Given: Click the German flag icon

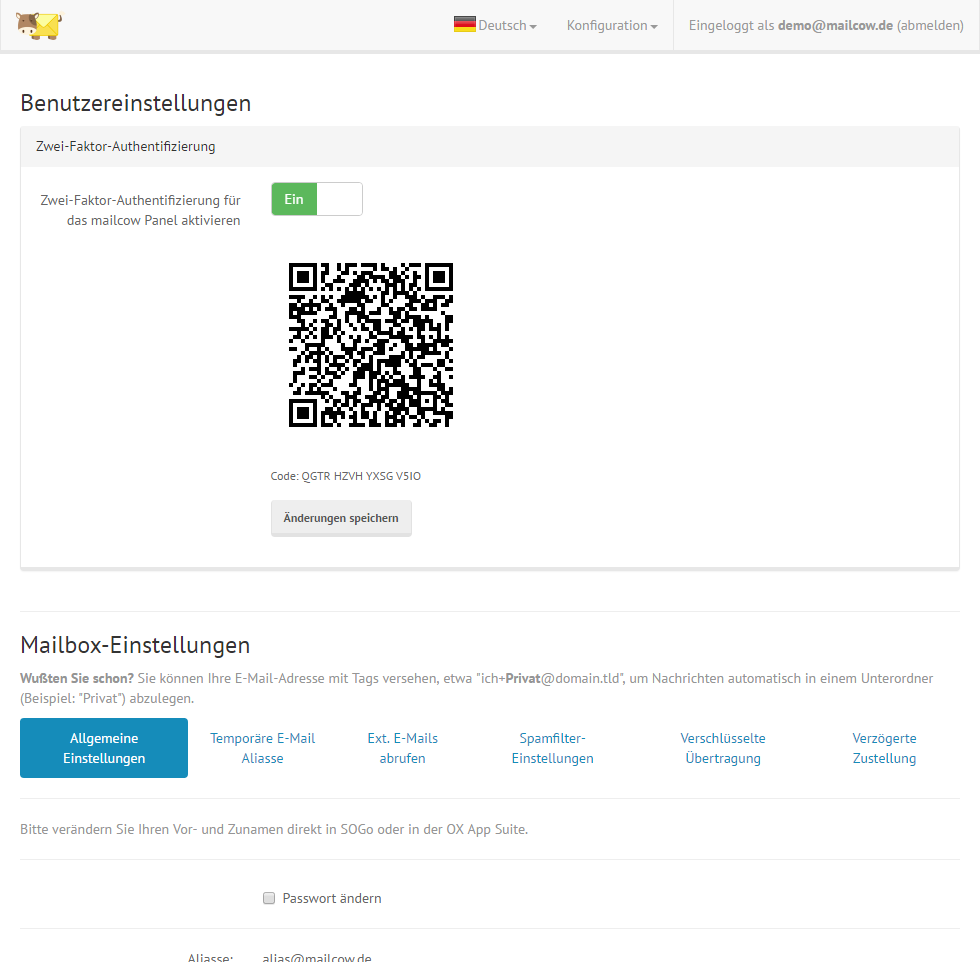Looking at the screenshot, I should click(x=464, y=25).
